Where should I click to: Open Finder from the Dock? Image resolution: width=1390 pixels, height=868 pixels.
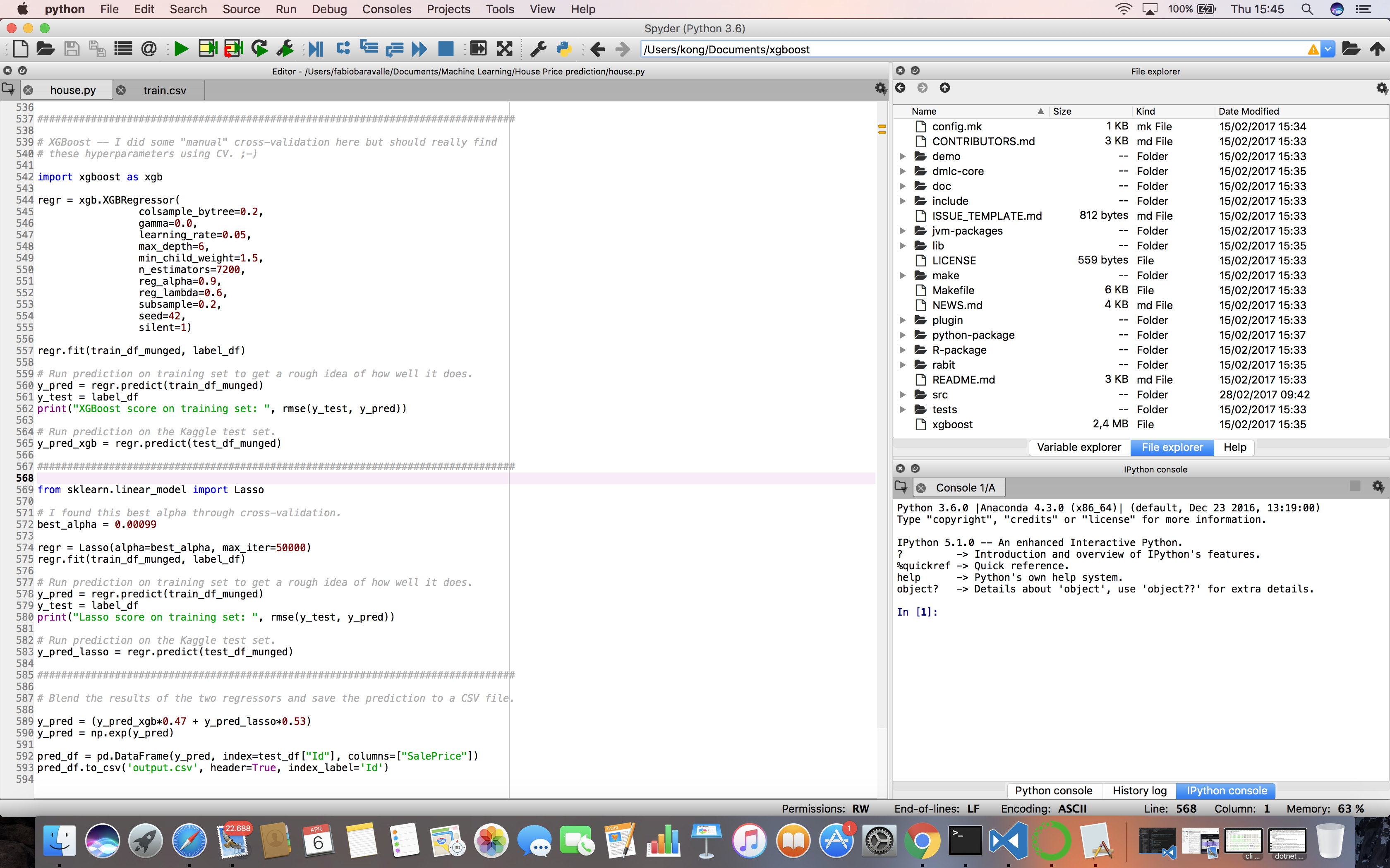pos(59,840)
